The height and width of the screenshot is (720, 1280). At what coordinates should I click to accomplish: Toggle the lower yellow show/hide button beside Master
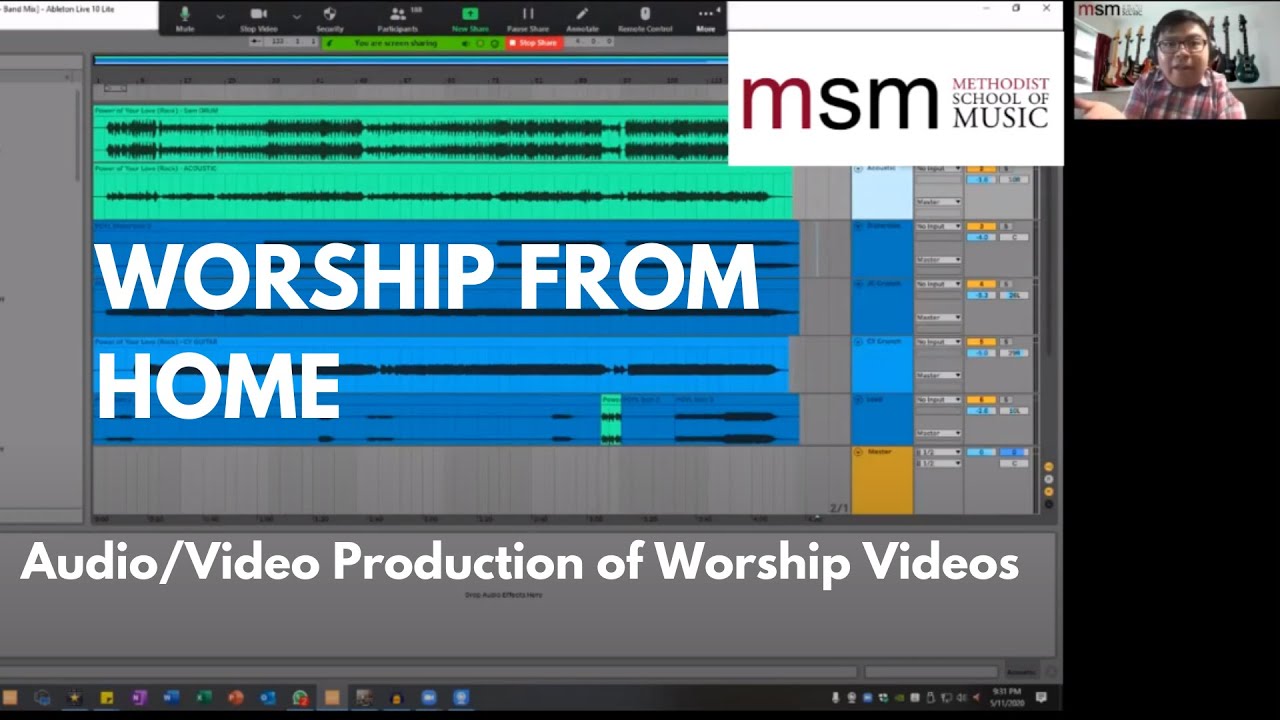(1048, 491)
